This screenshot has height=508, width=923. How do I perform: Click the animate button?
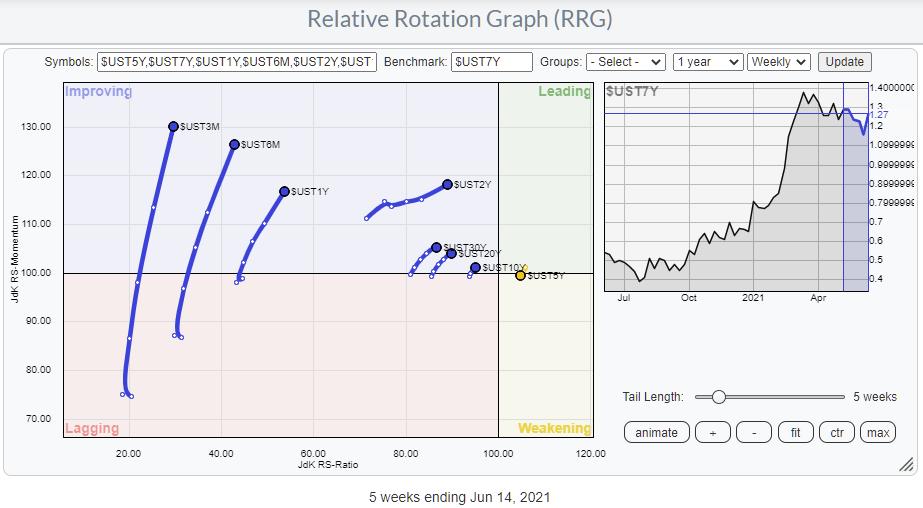point(656,432)
